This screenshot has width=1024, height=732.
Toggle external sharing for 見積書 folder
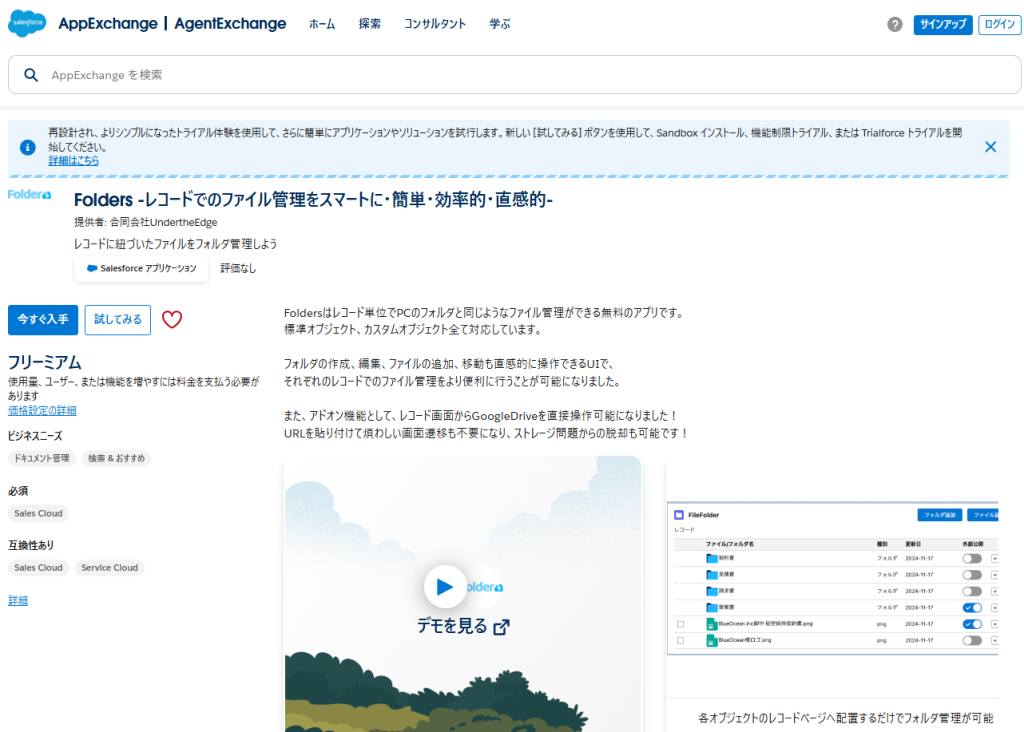[x=972, y=575]
